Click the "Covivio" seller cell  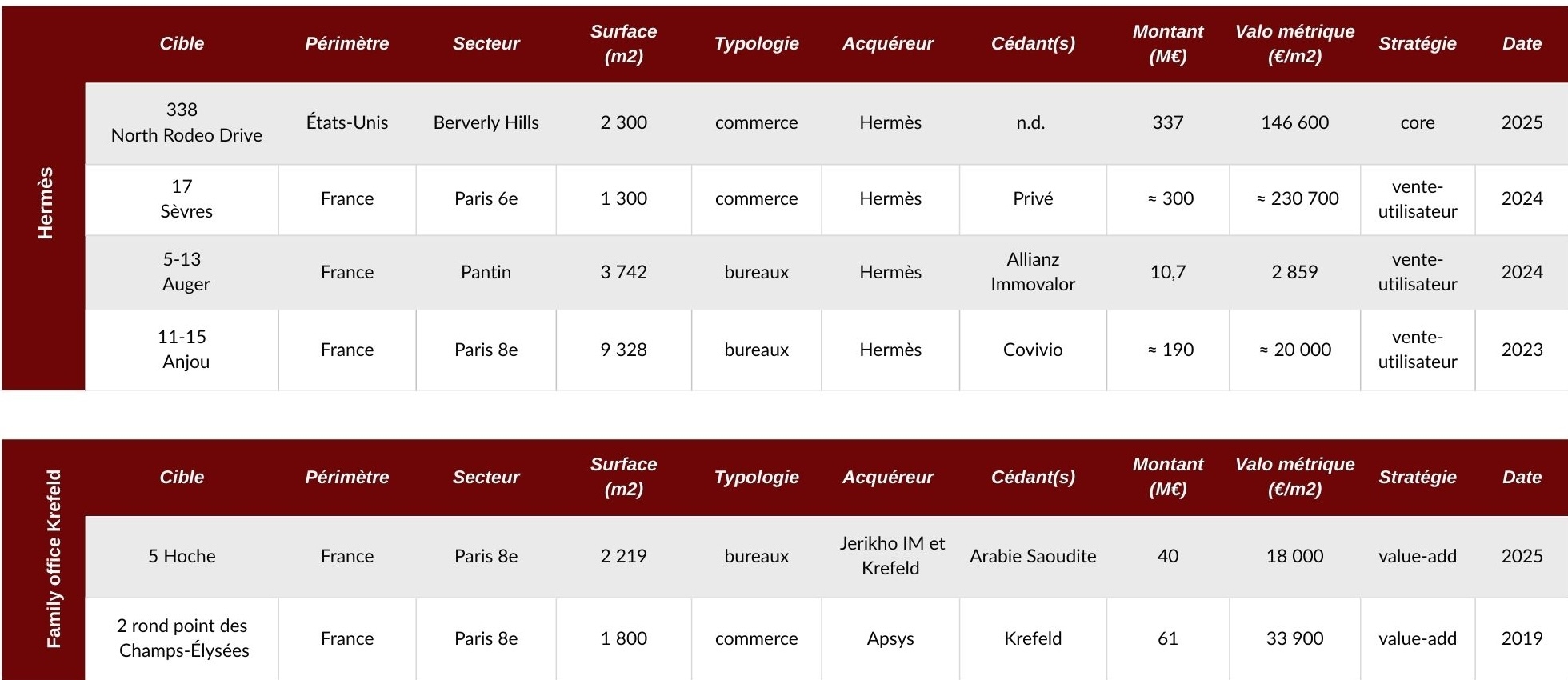point(1032,350)
